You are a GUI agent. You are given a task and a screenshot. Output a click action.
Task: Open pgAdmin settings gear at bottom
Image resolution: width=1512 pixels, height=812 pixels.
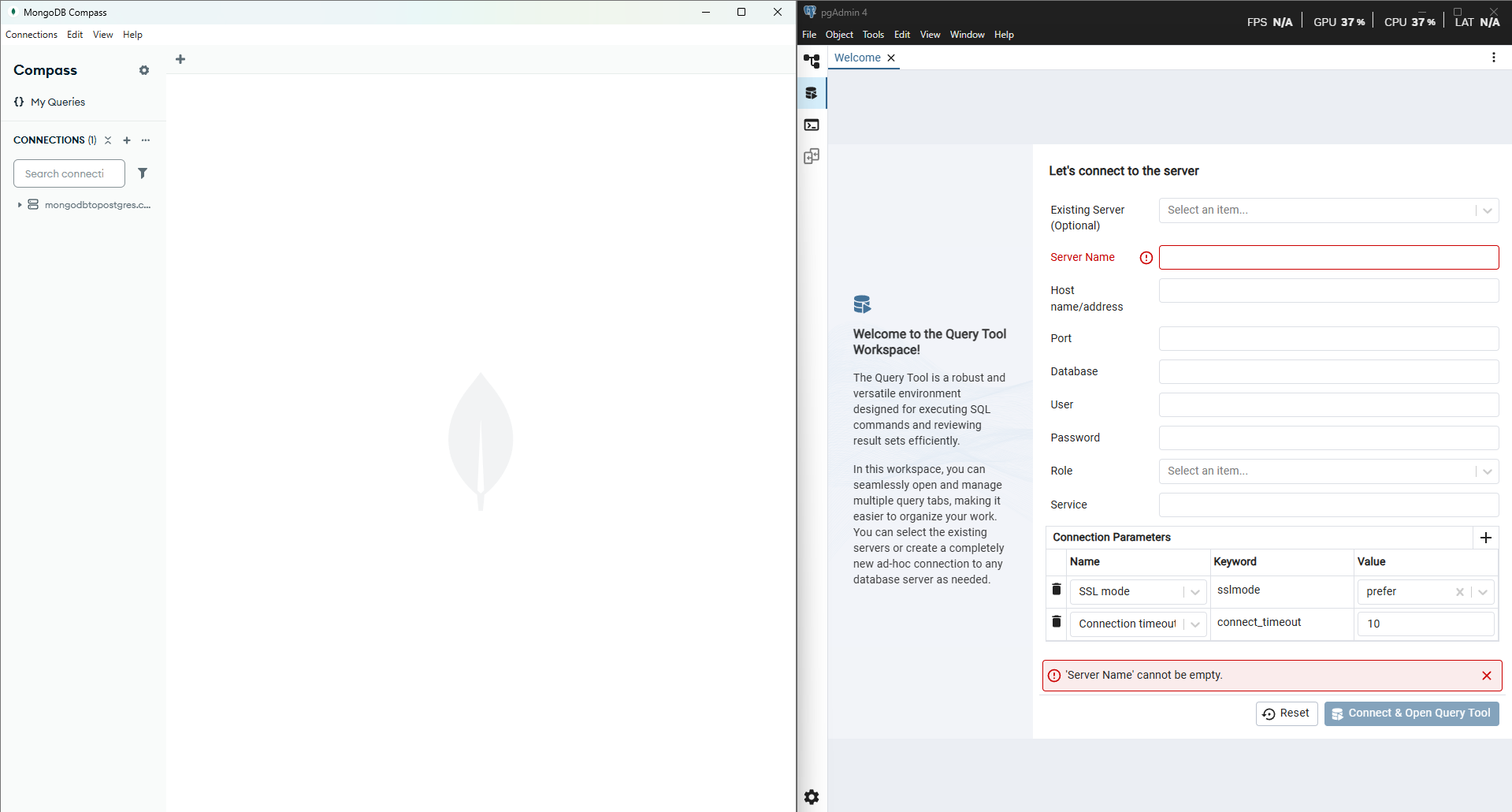pyautogui.click(x=812, y=797)
